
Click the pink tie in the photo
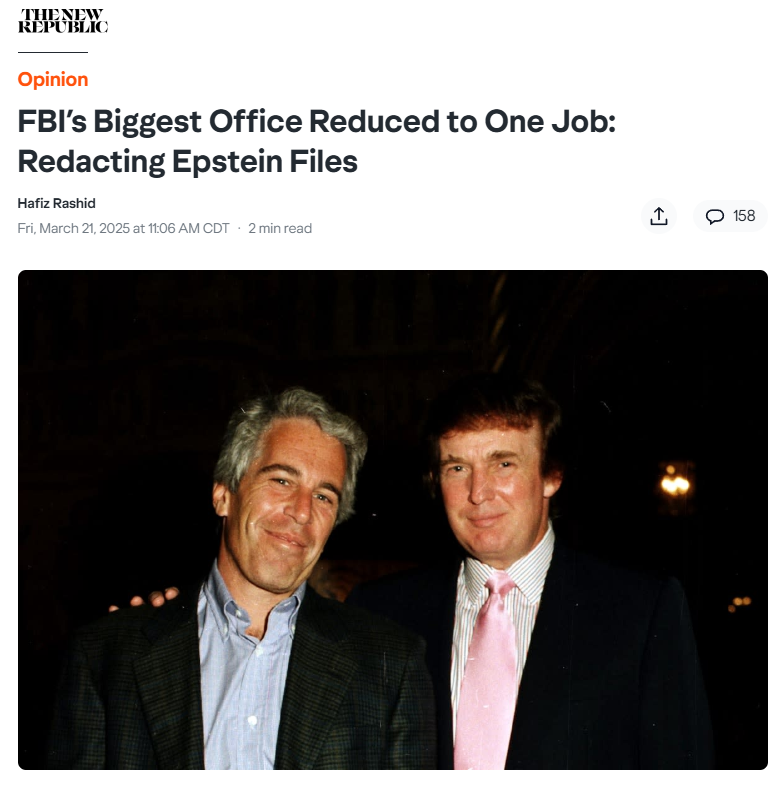coord(485,672)
